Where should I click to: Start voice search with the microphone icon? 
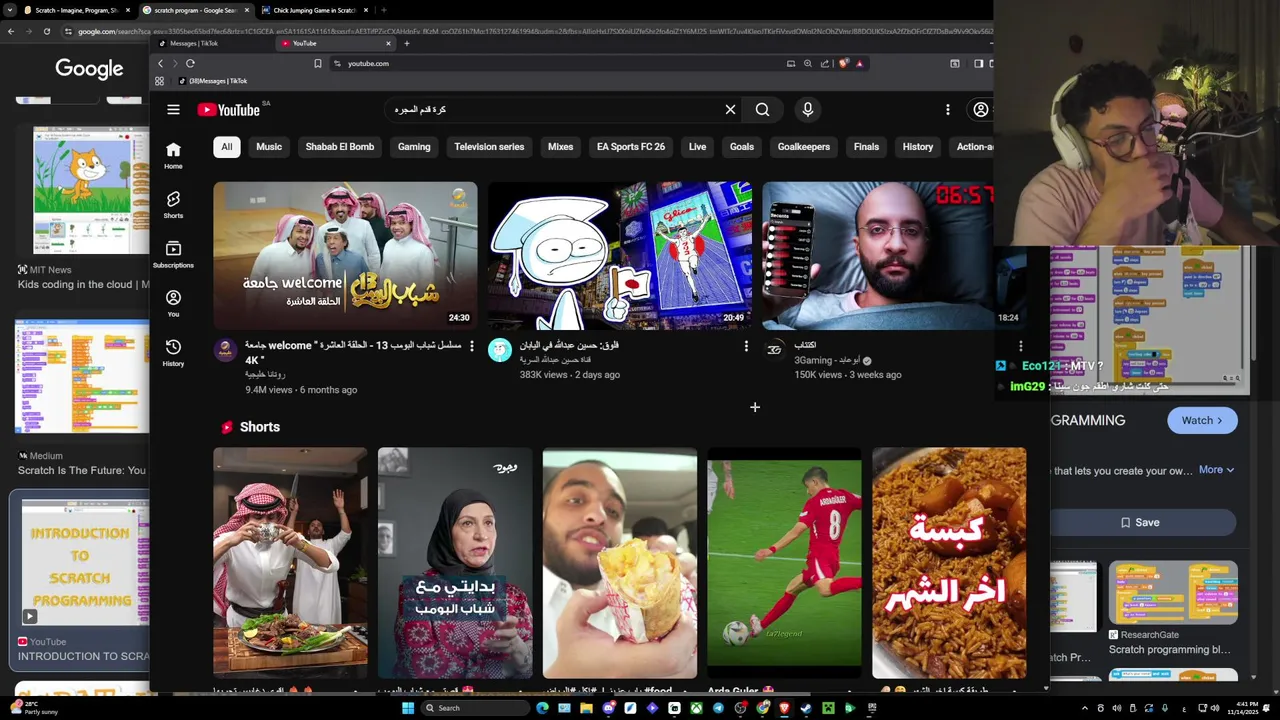coord(808,110)
